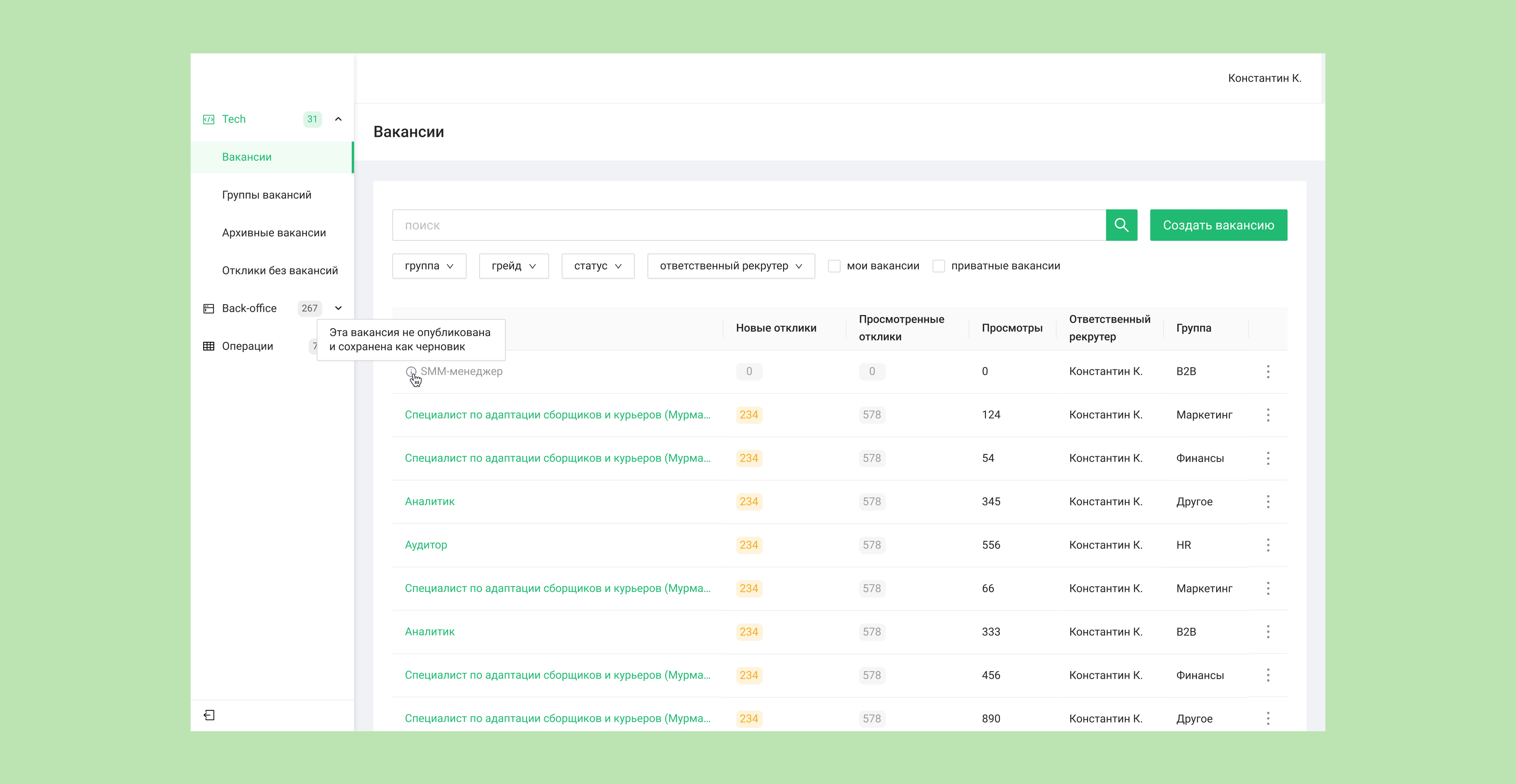Collapse the Tech section chevron
The width and height of the screenshot is (1516, 784).
click(338, 119)
